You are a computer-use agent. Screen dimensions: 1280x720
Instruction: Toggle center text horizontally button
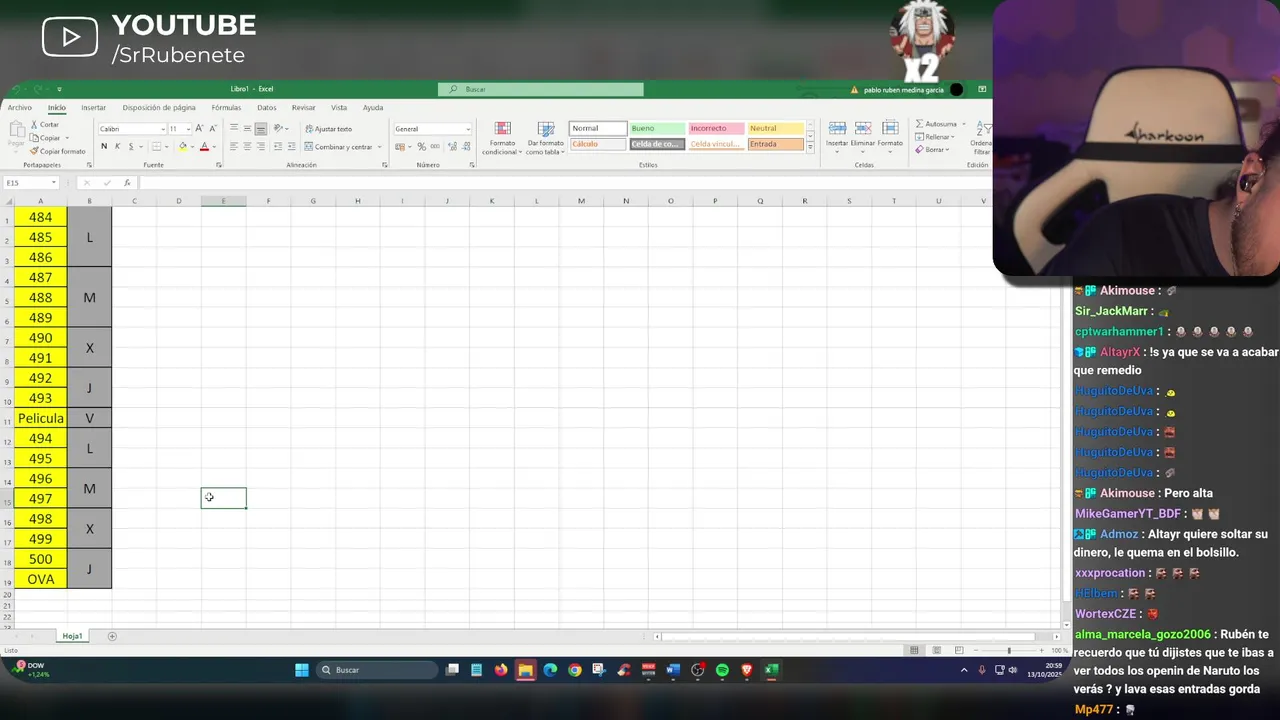click(247, 146)
